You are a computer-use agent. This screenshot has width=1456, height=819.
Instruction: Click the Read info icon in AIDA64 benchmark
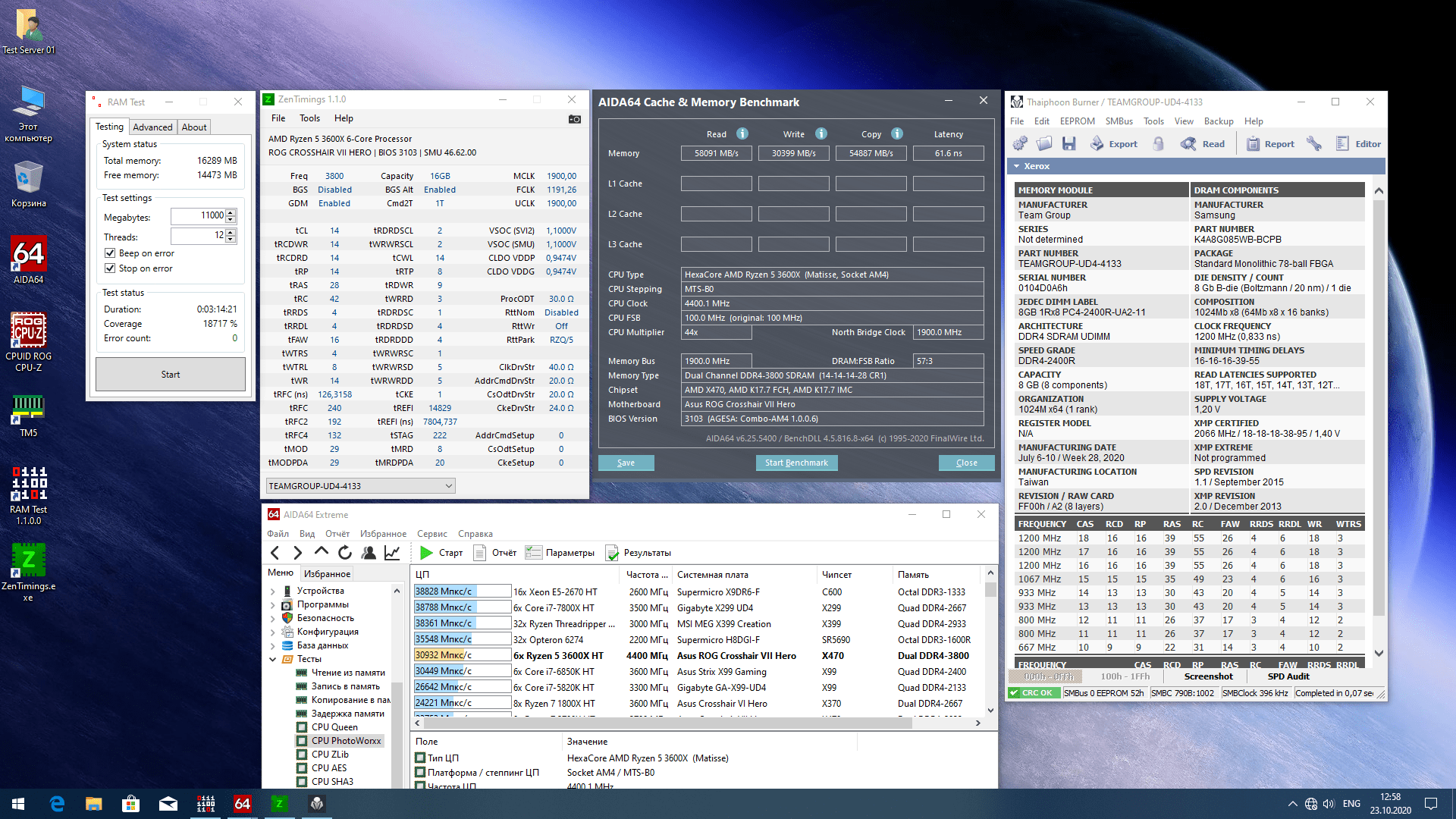(x=742, y=133)
